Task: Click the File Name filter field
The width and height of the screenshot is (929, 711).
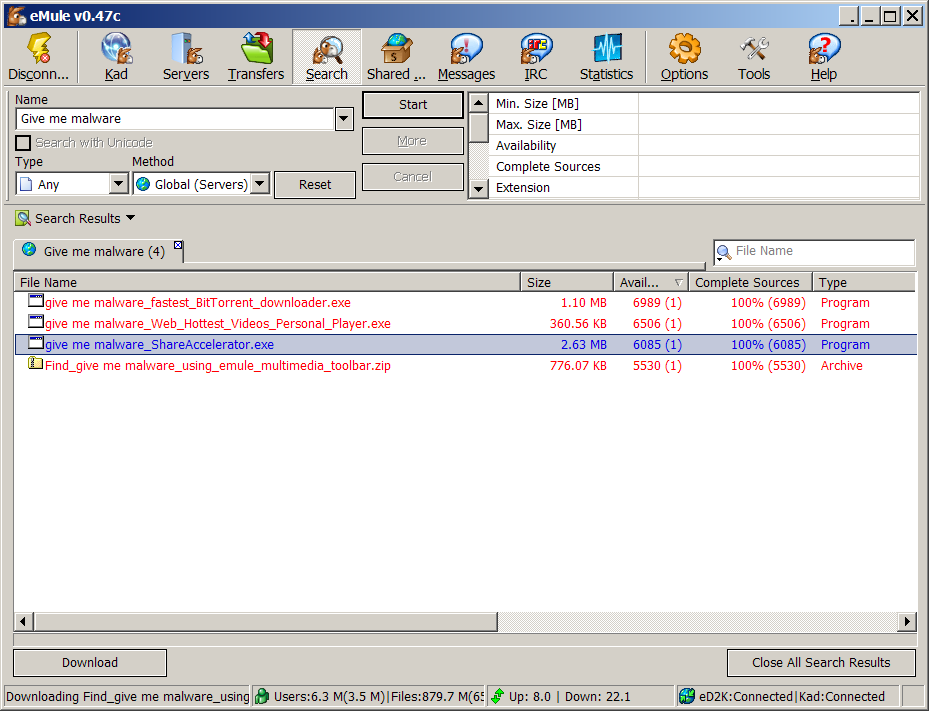Action: [820, 252]
